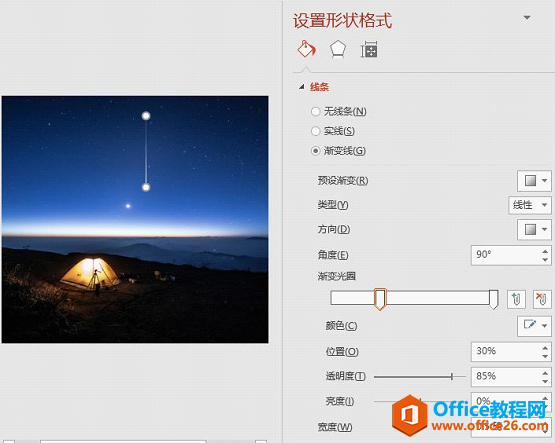Image resolution: width=555 pixels, height=443 pixels.
Task: Select the bottom handle of the line shape
Action: (x=146, y=187)
